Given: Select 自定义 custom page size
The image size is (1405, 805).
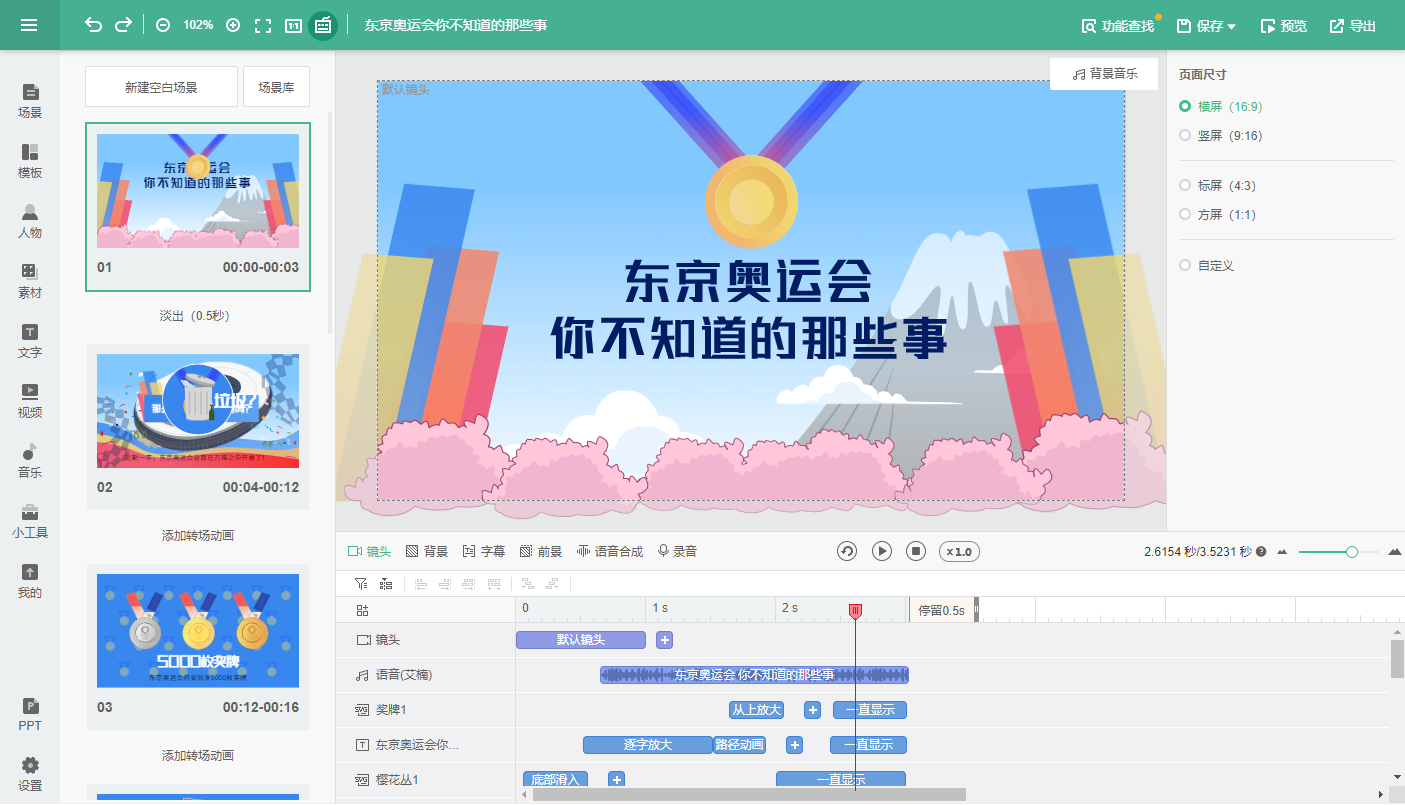Looking at the screenshot, I should click(1207, 265).
